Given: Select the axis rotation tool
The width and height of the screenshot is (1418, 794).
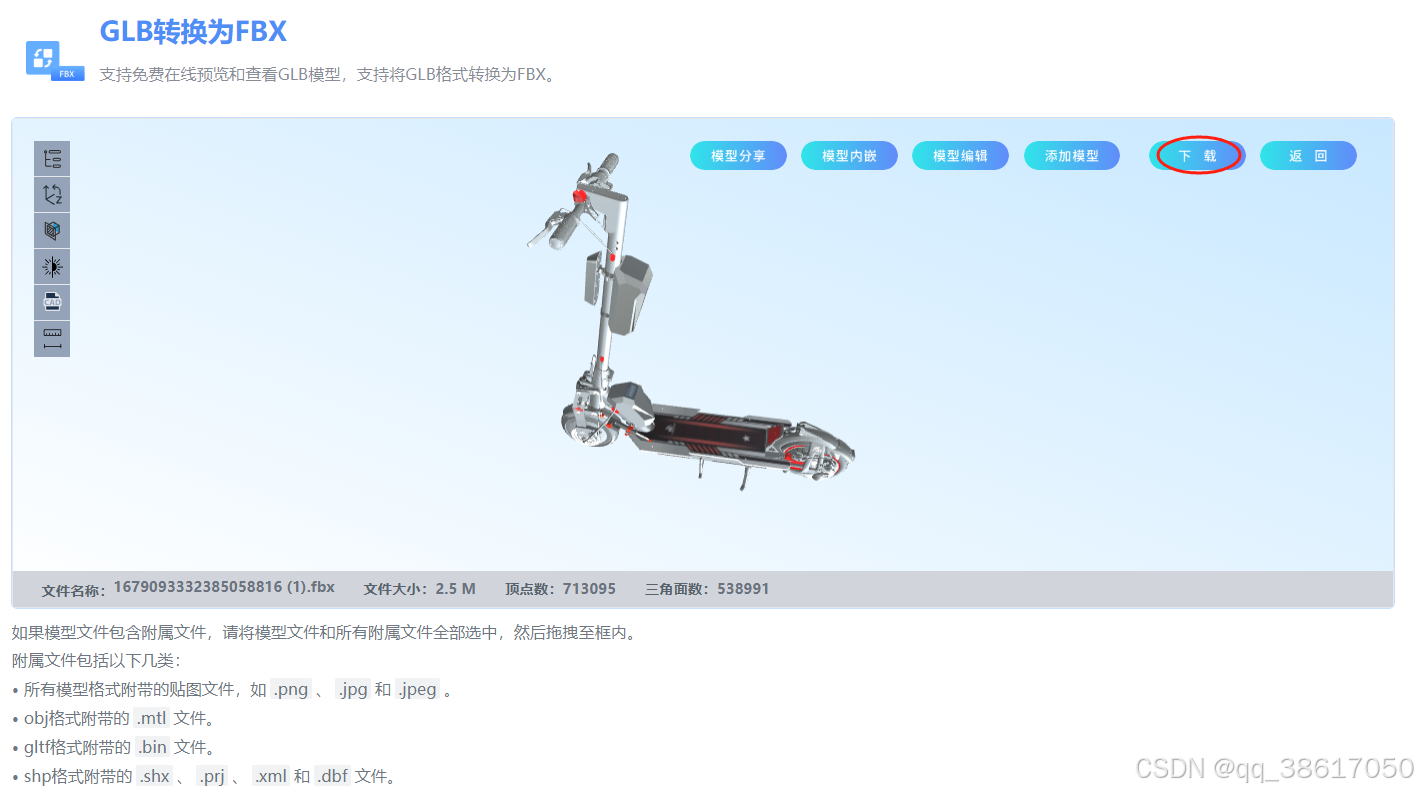Looking at the screenshot, I should click(x=51, y=194).
